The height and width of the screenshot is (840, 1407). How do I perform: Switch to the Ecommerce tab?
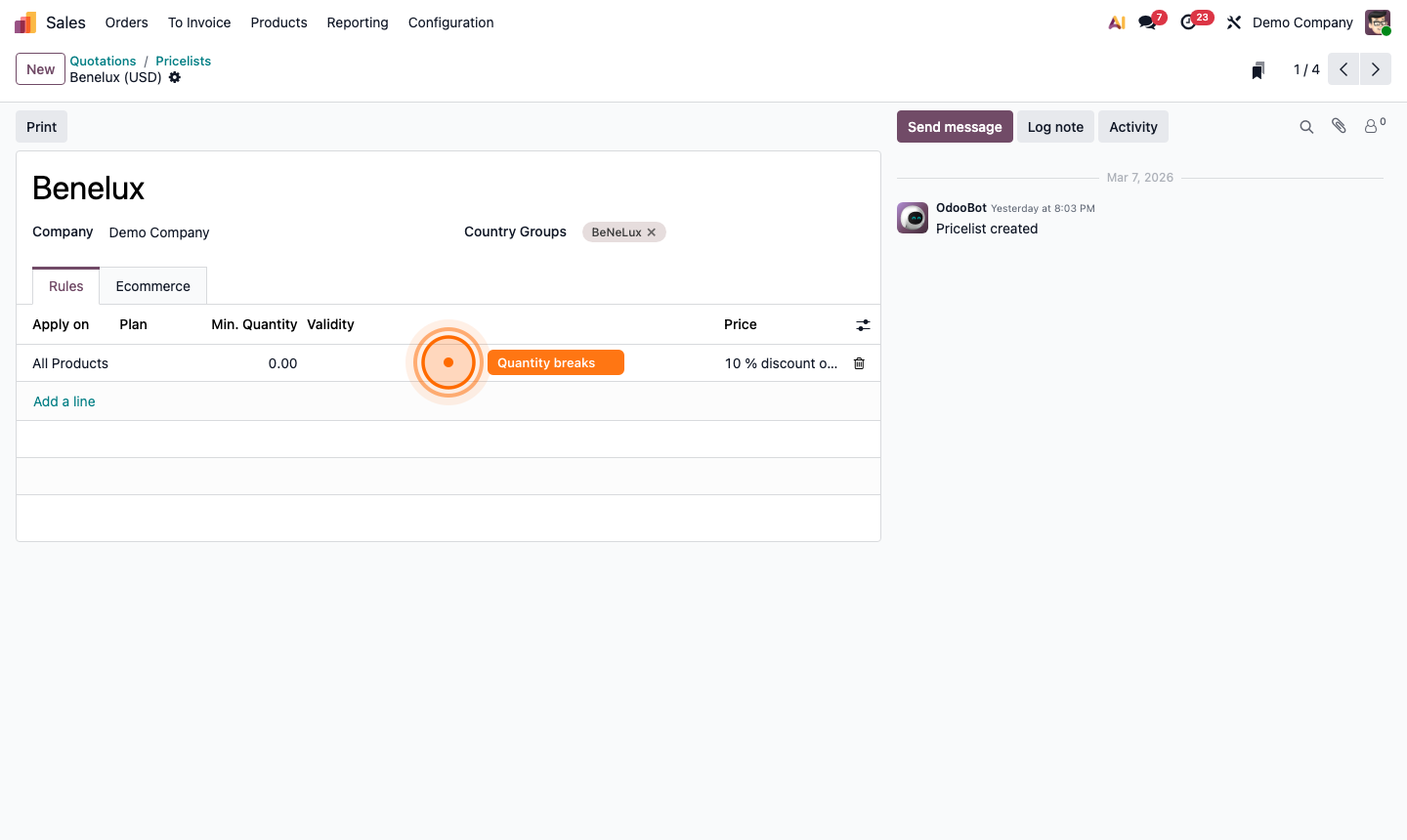pos(152,285)
